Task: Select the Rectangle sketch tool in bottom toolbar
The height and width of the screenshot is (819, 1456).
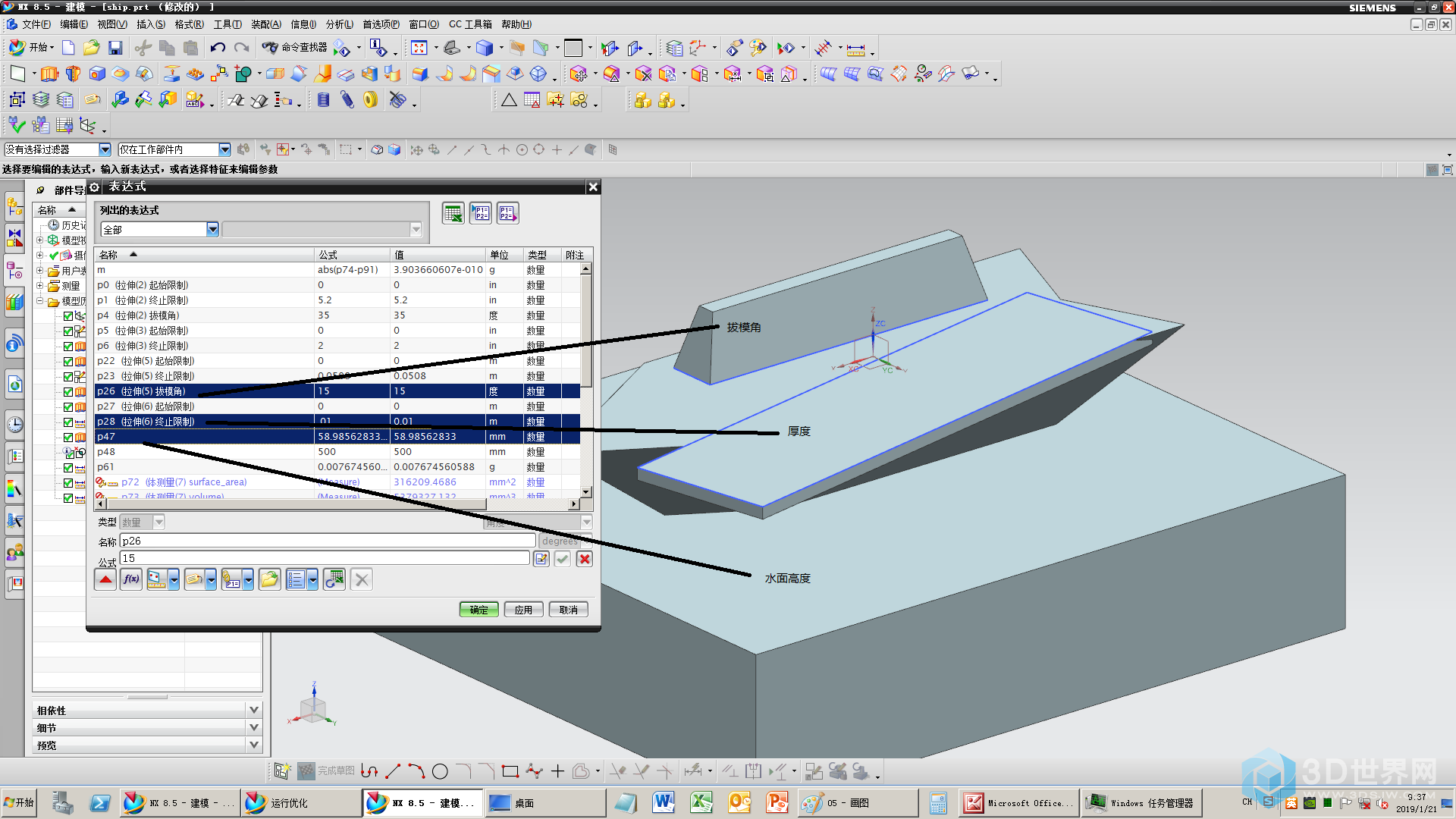Action: point(510,771)
